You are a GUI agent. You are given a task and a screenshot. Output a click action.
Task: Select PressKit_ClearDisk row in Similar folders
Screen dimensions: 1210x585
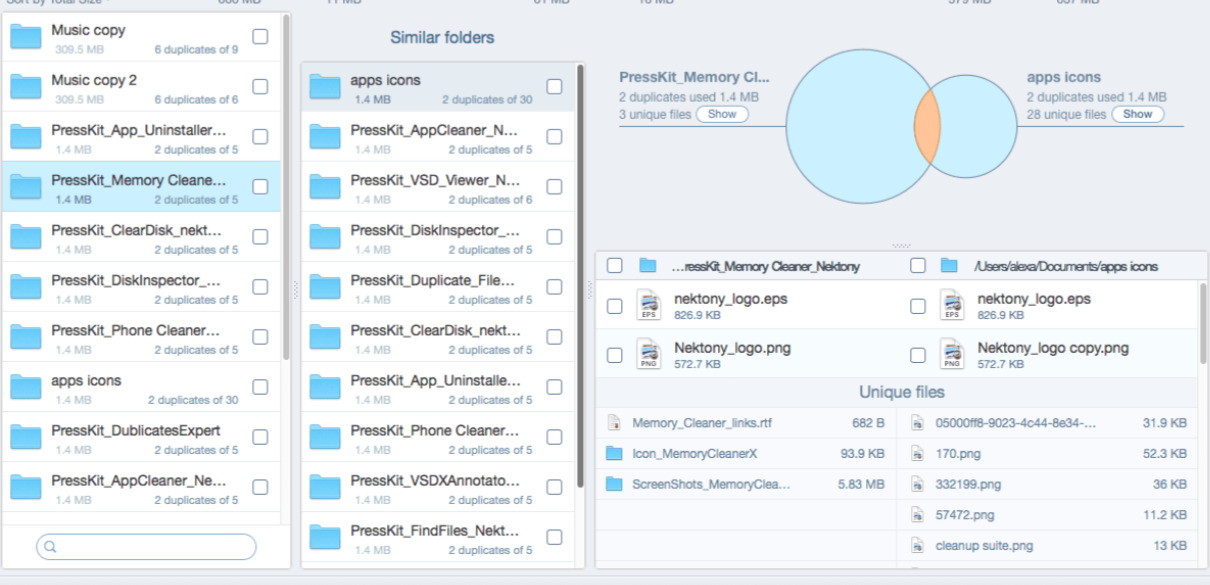tap(438, 337)
